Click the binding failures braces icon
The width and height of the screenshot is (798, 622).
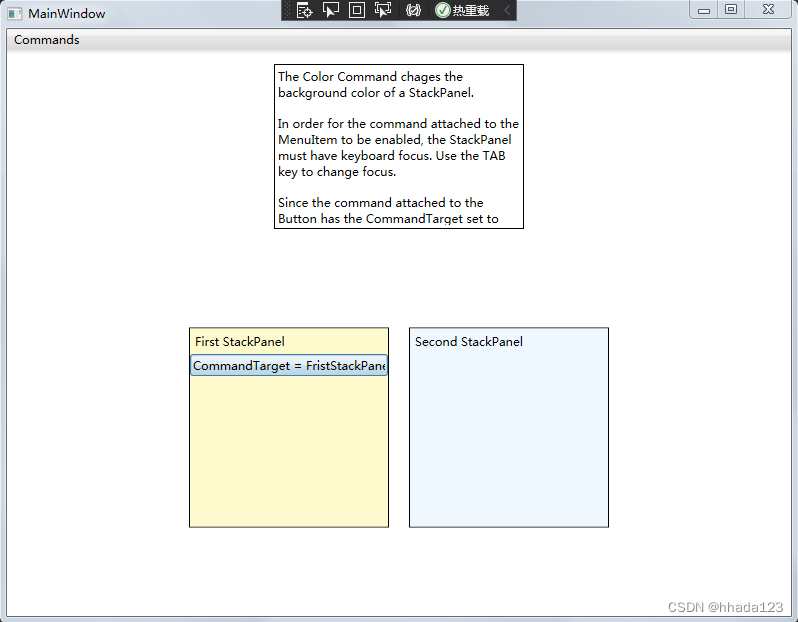pos(413,10)
